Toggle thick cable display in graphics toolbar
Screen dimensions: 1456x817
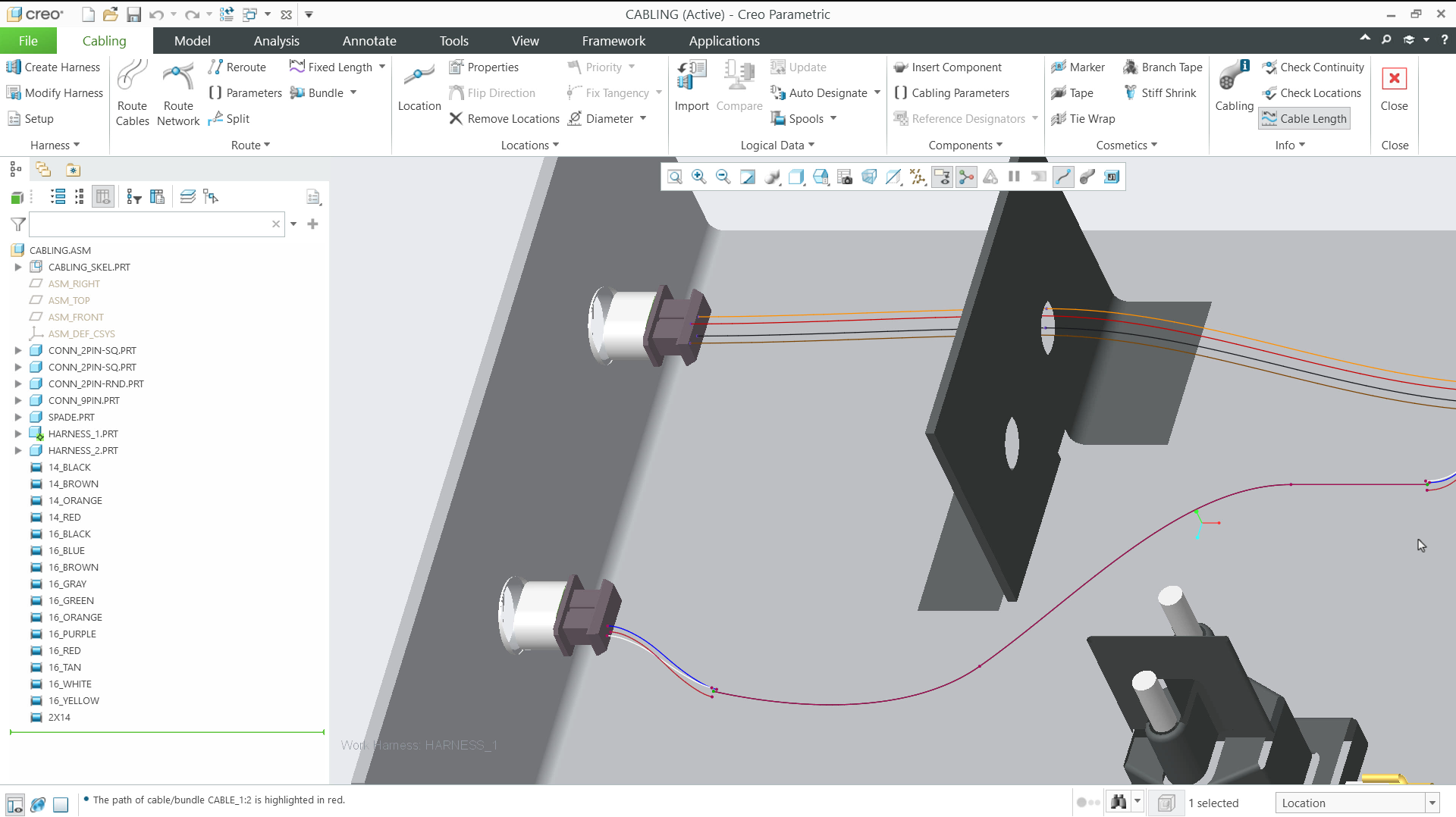(1087, 177)
